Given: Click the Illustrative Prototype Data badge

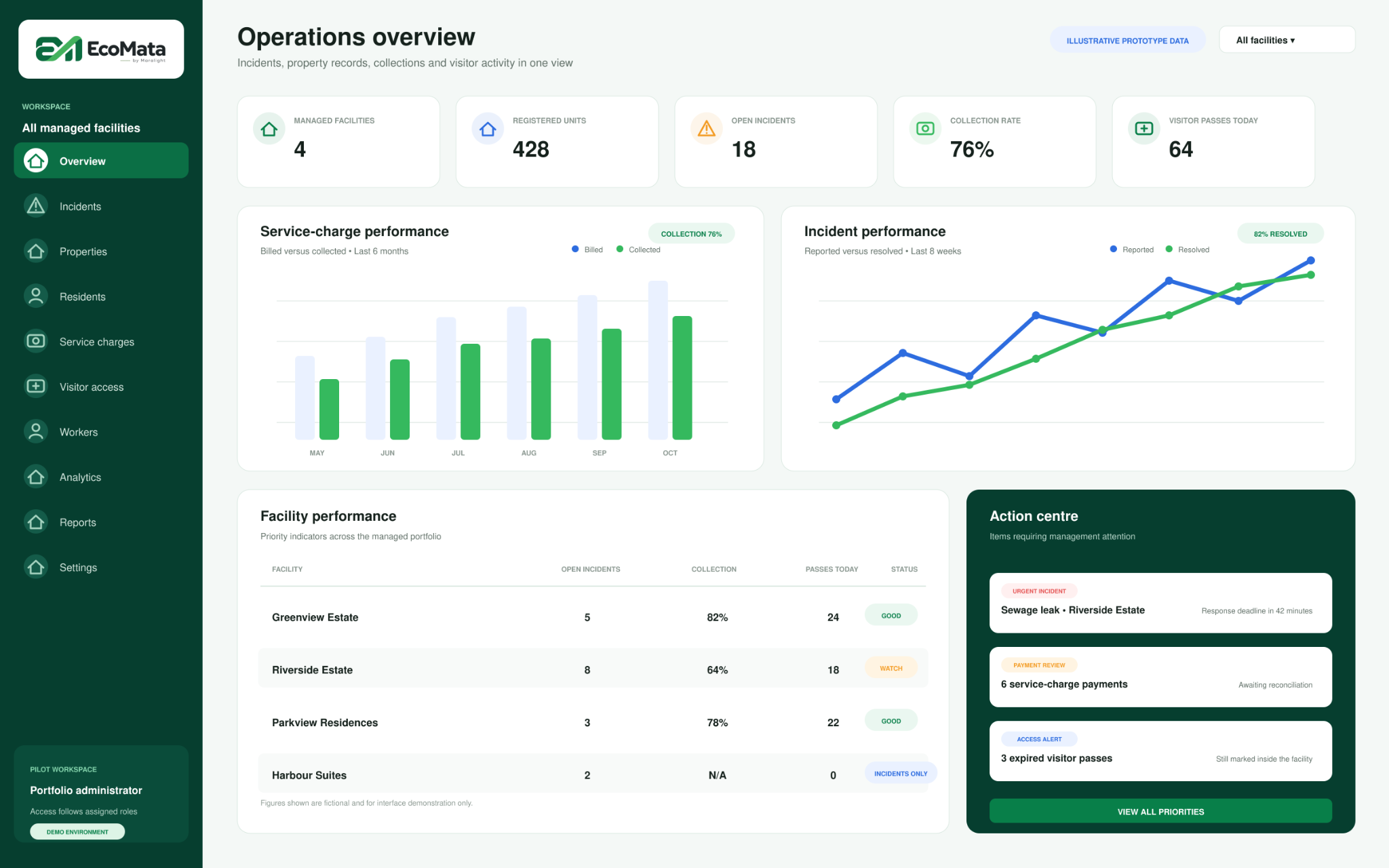Looking at the screenshot, I should pos(1127,40).
